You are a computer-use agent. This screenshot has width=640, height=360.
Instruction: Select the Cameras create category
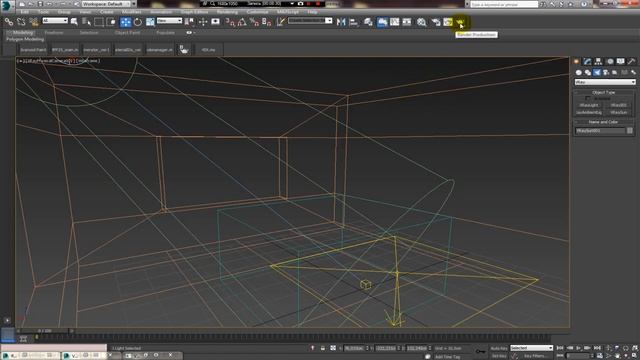[x=606, y=73]
